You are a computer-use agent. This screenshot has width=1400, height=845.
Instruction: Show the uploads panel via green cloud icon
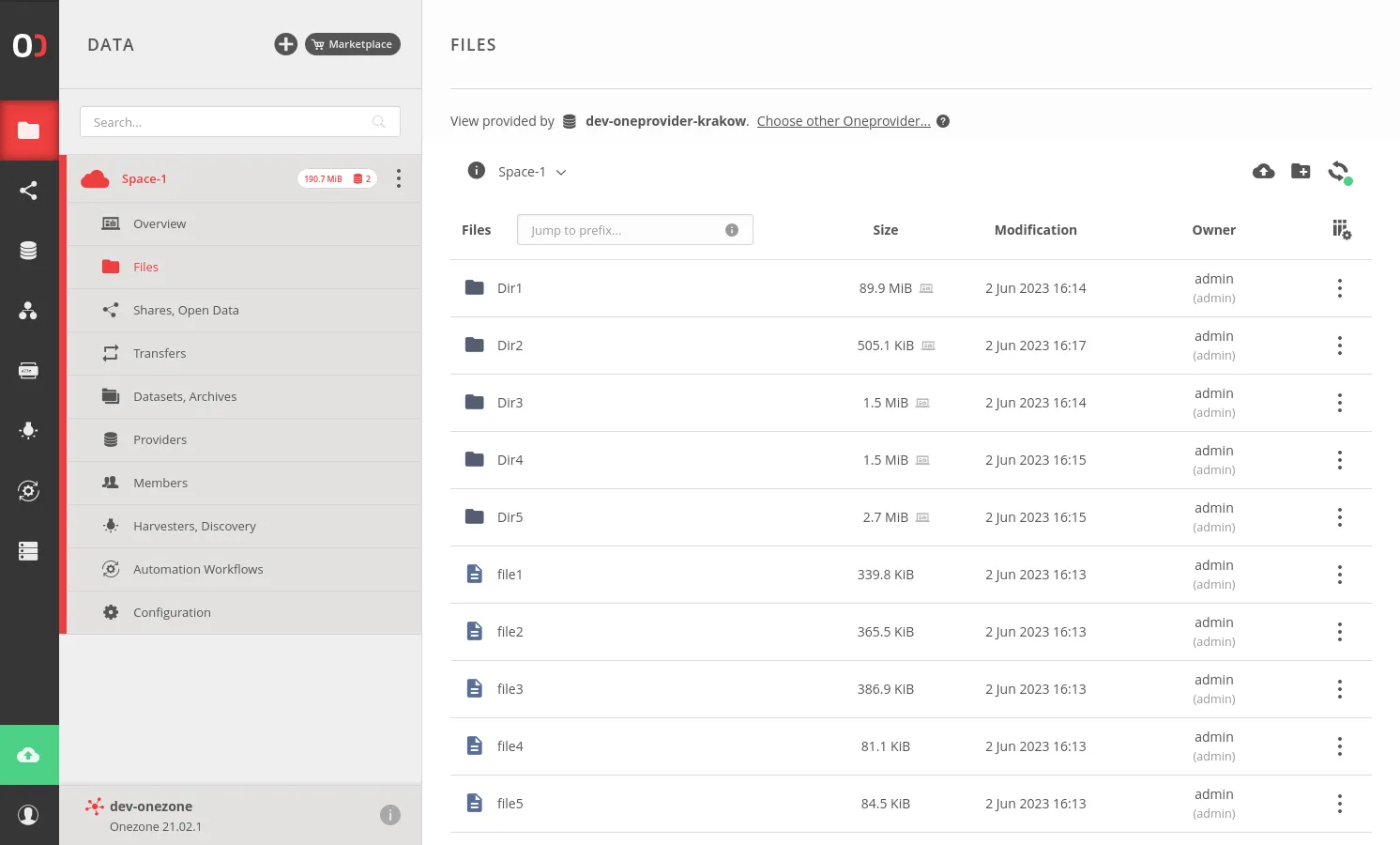tap(29, 754)
